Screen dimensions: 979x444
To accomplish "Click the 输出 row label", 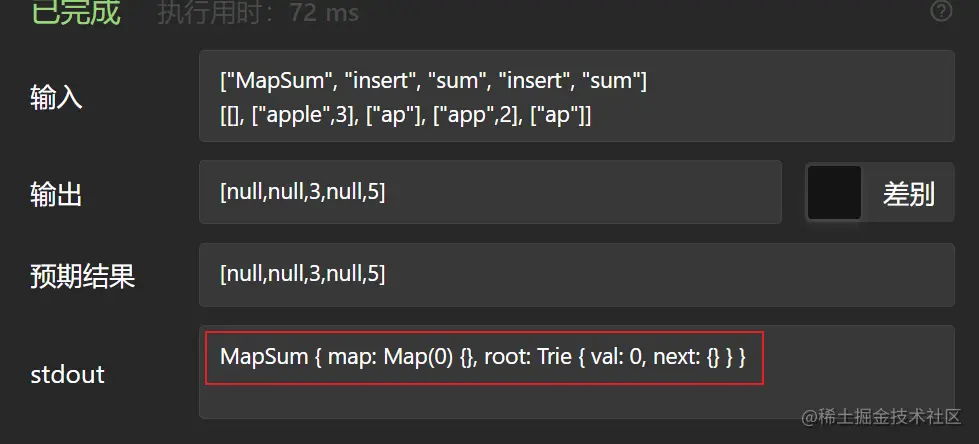I will click(57, 194).
